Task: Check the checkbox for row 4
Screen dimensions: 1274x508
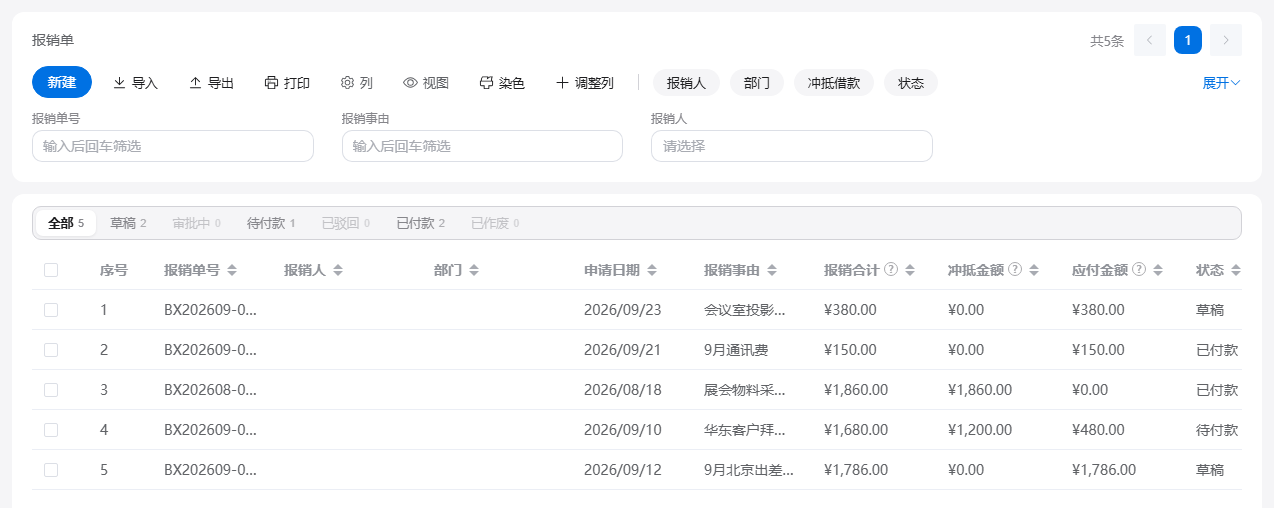Action: pyautogui.click(x=51, y=430)
